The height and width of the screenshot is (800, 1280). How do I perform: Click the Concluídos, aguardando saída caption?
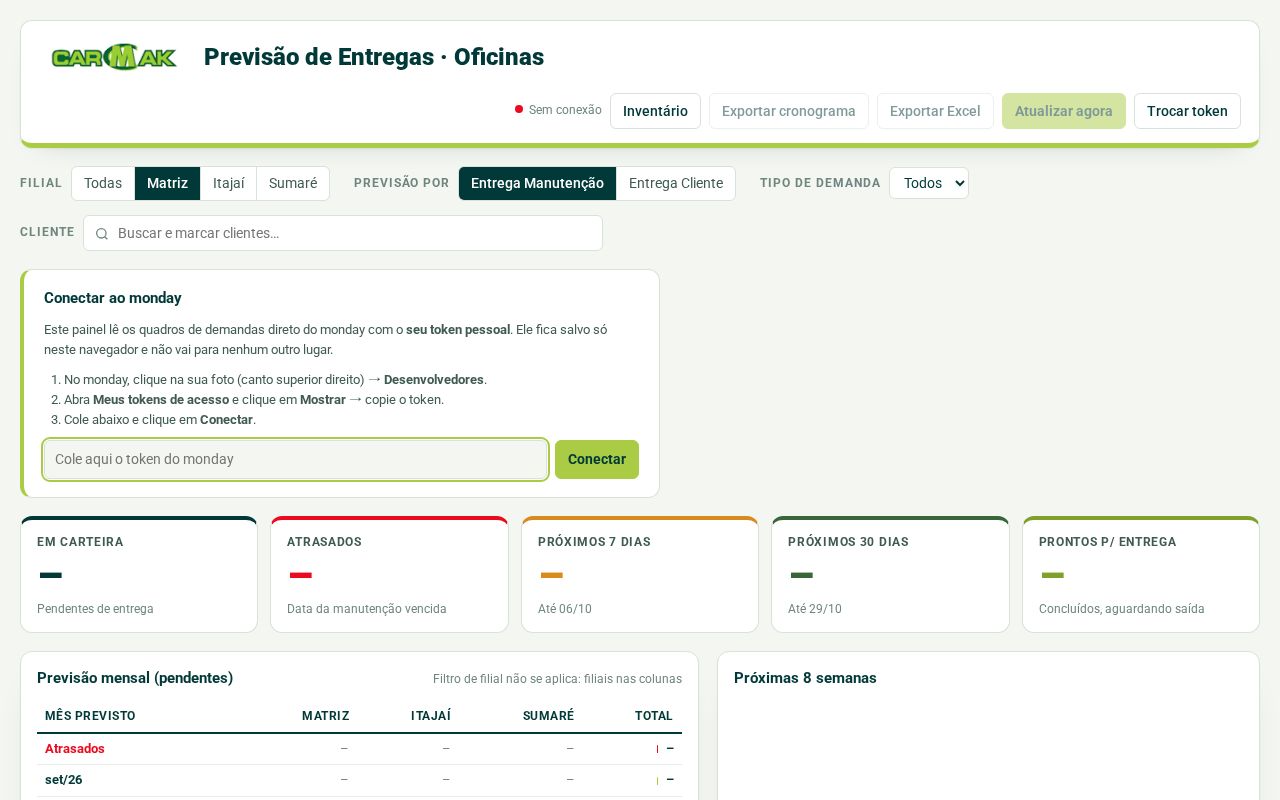click(x=1122, y=609)
